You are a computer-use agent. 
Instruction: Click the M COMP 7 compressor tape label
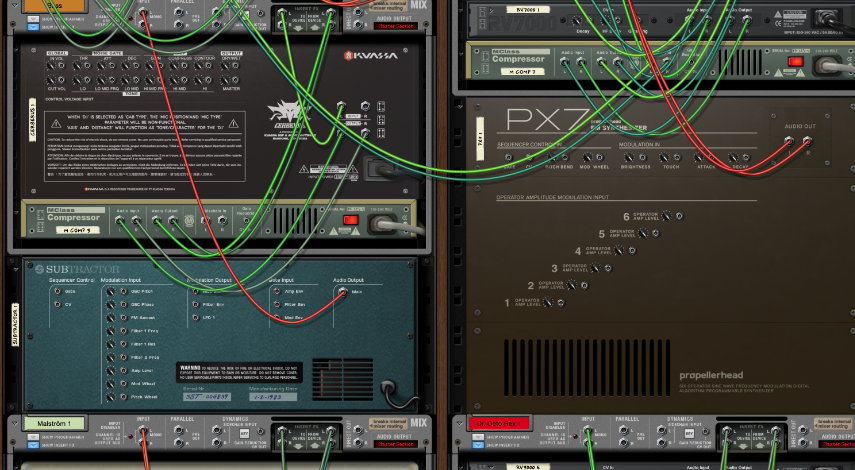coord(522,71)
